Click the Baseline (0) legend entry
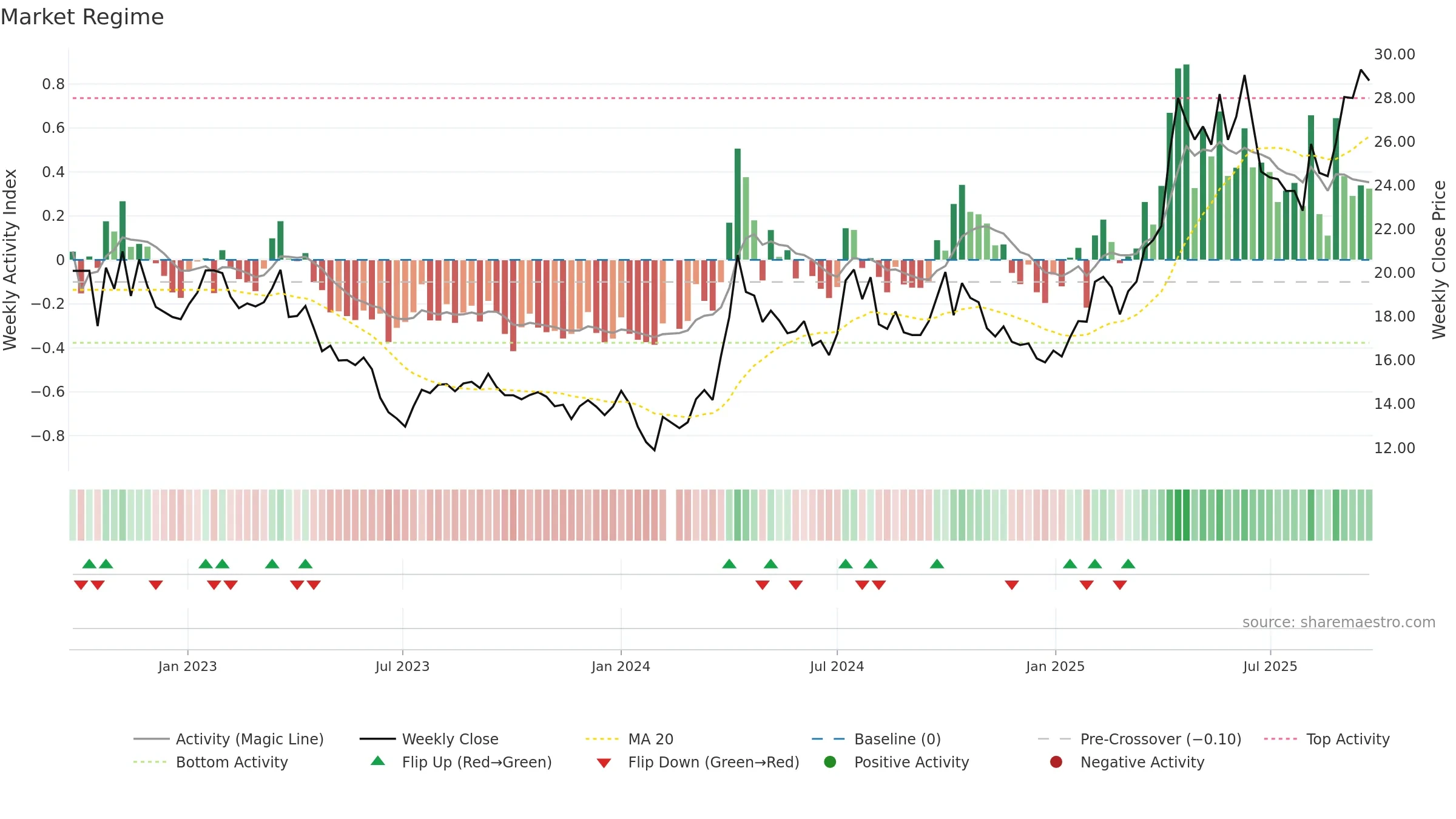 tap(877, 739)
